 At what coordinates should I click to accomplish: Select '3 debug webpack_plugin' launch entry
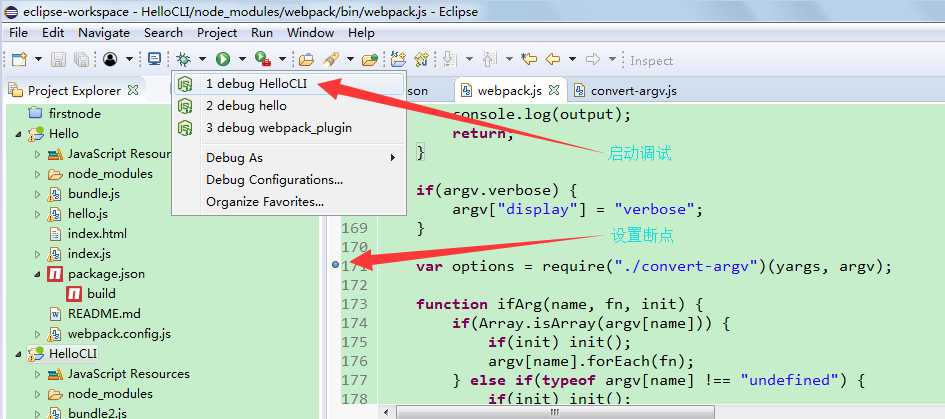point(289,128)
